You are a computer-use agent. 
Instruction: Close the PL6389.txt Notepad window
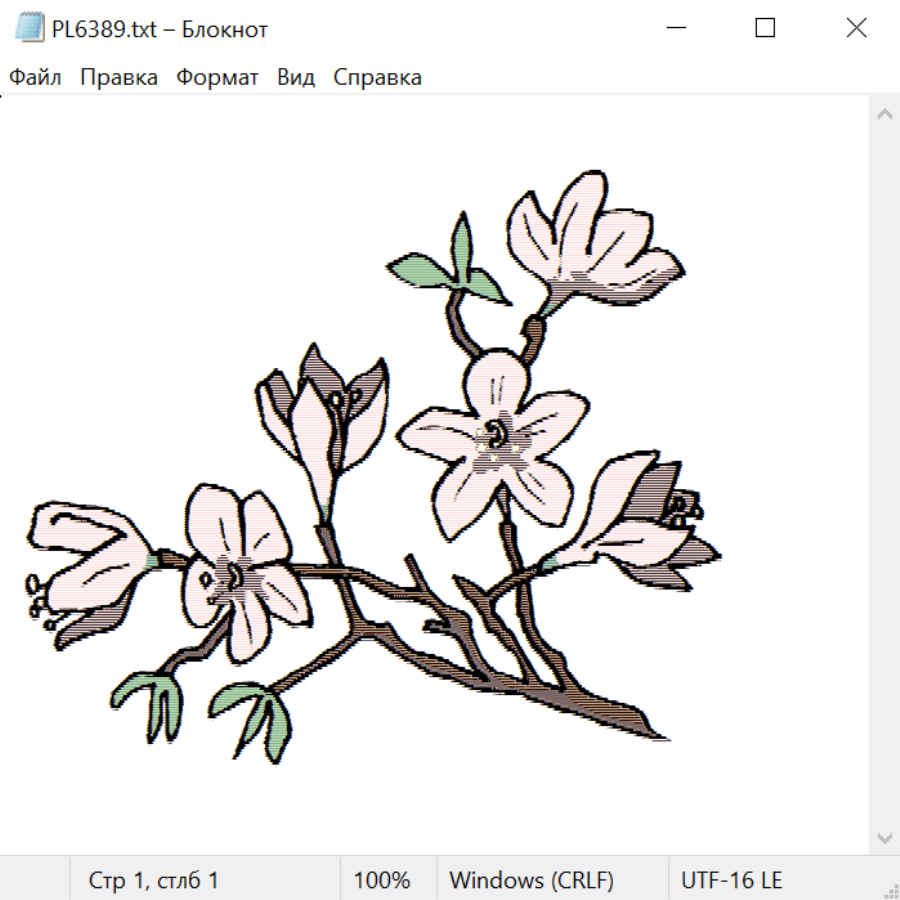click(x=856, y=28)
